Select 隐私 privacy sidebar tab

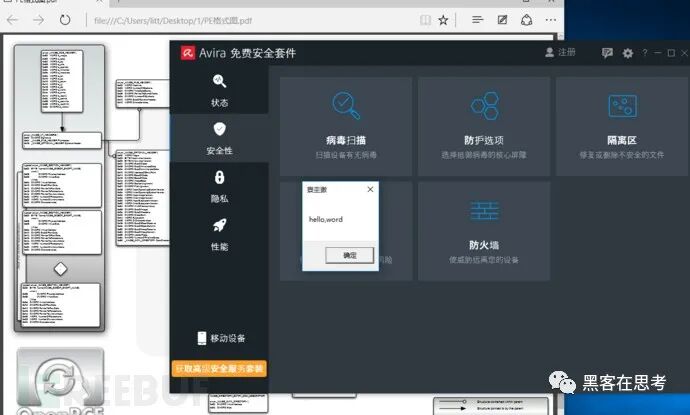[219, 186]
